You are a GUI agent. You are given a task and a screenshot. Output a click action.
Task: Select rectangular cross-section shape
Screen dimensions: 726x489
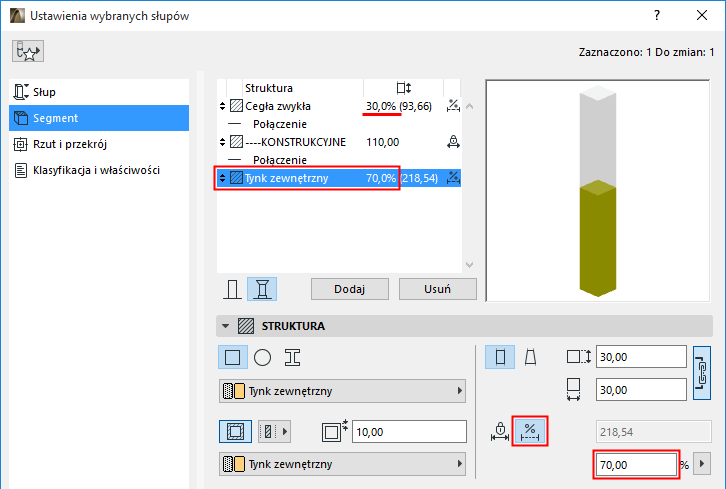(232, 357)
